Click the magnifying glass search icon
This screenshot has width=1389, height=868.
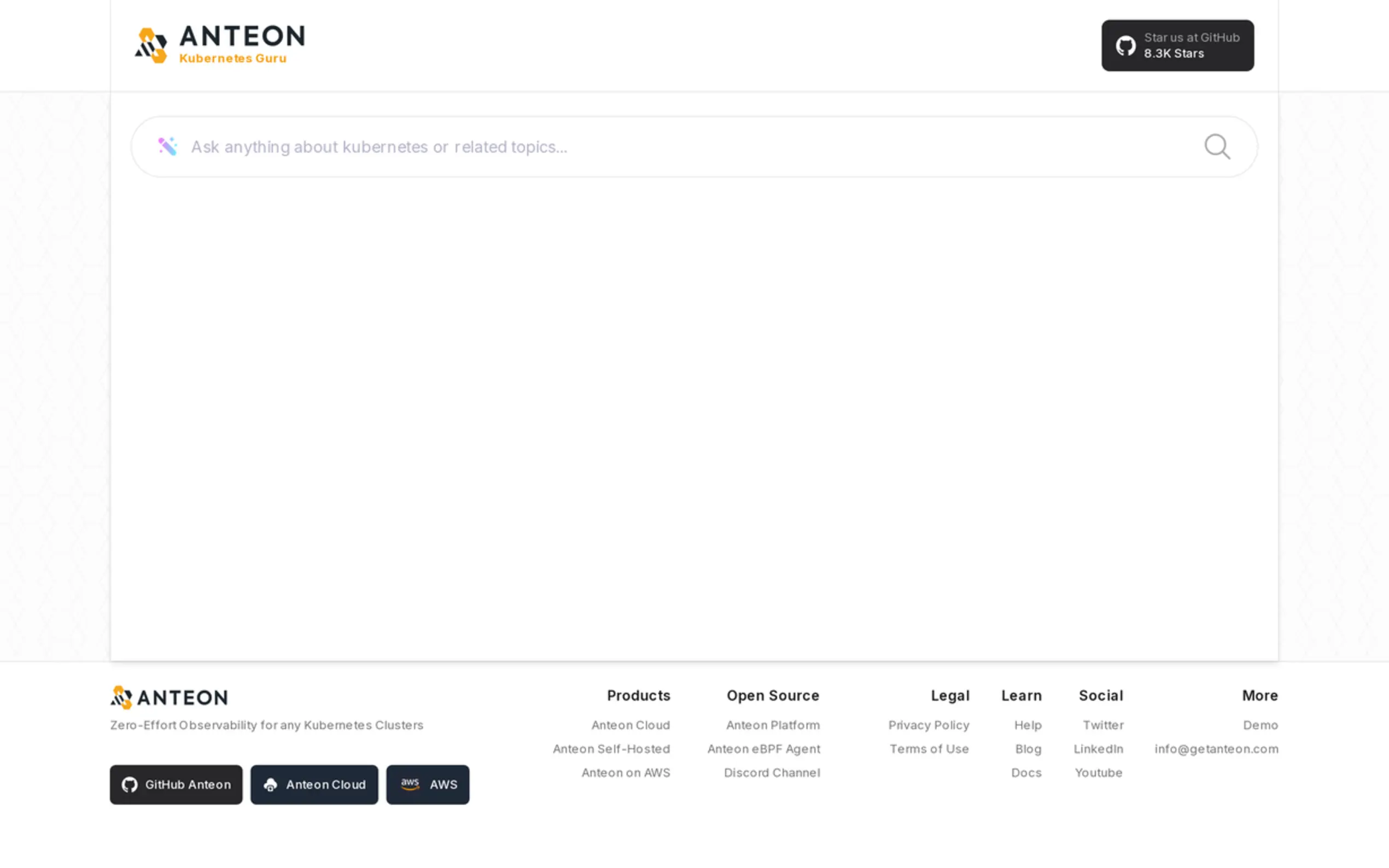click(x=1217, y=147)
